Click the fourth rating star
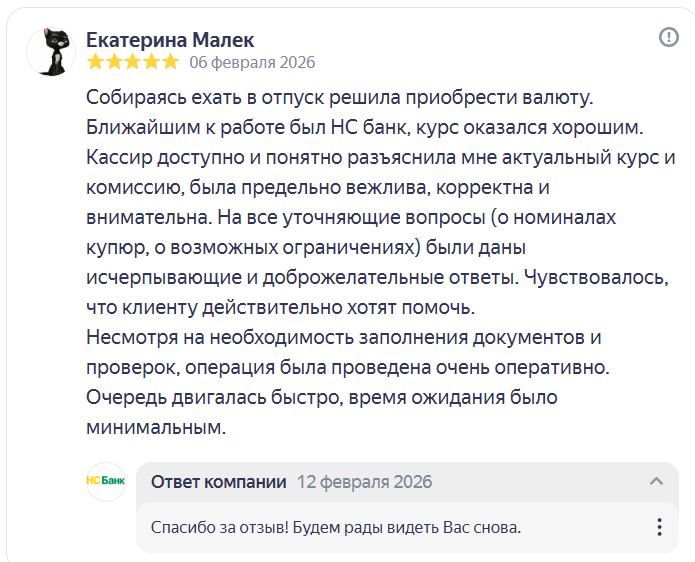 click(150, 62)
